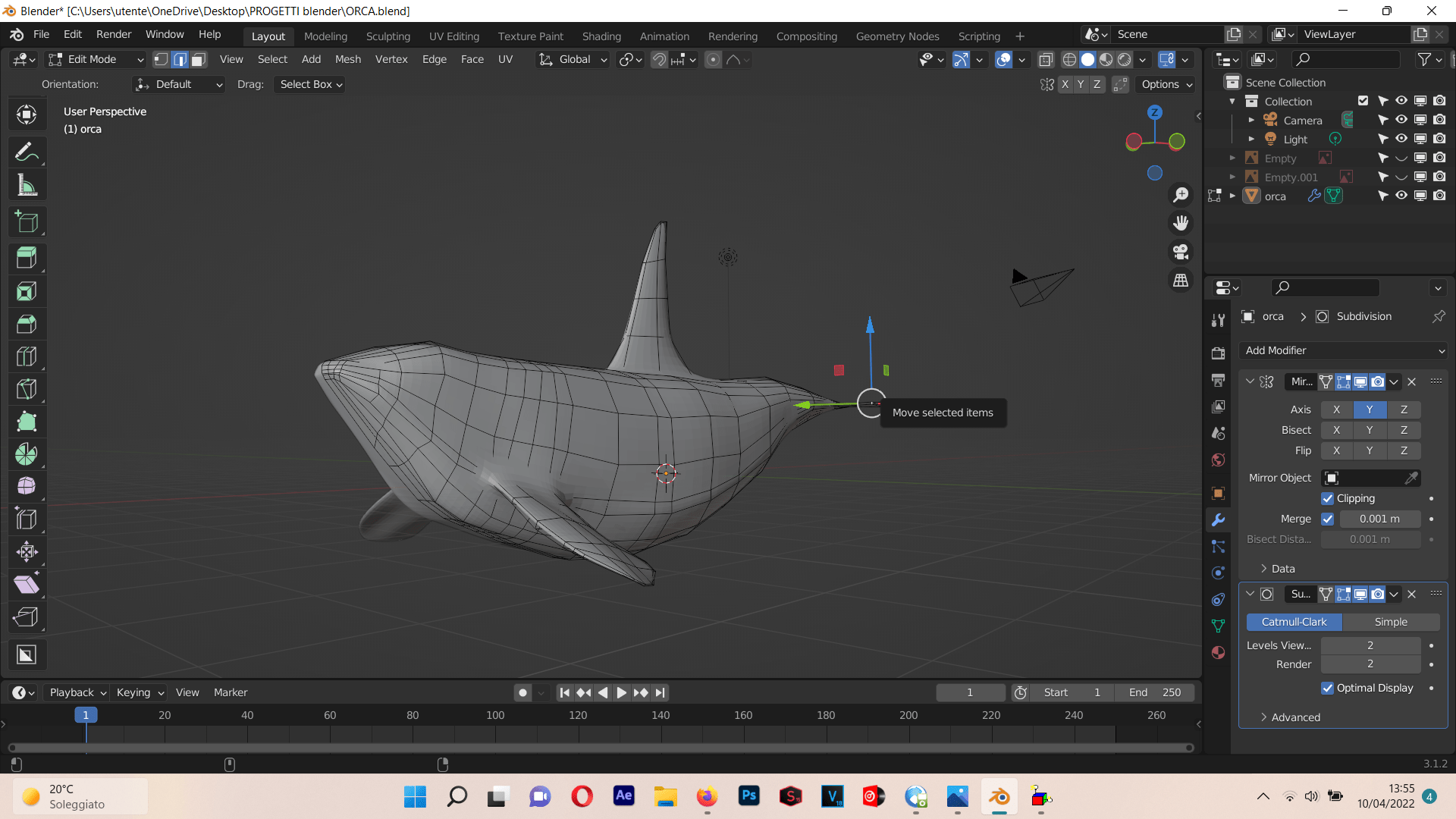Open the Orientation Default dropdown
The image size is (1456, 819).
[178, 84]
